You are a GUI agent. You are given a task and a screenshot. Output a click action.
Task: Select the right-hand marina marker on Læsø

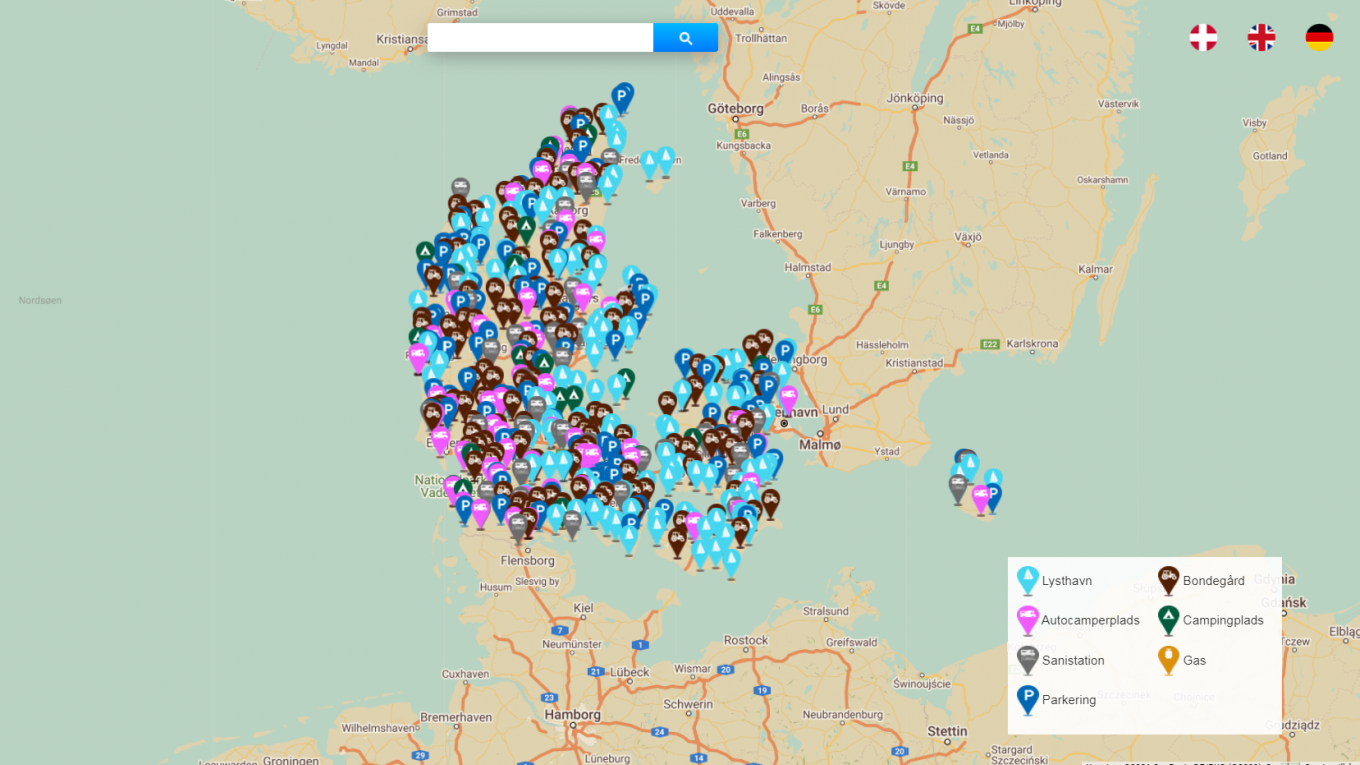(666, 159)
